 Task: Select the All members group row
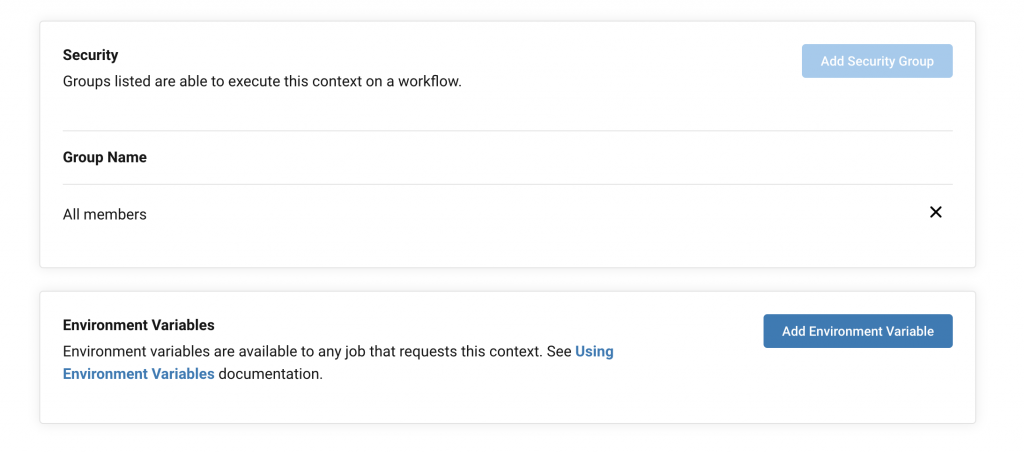point(507,214)
